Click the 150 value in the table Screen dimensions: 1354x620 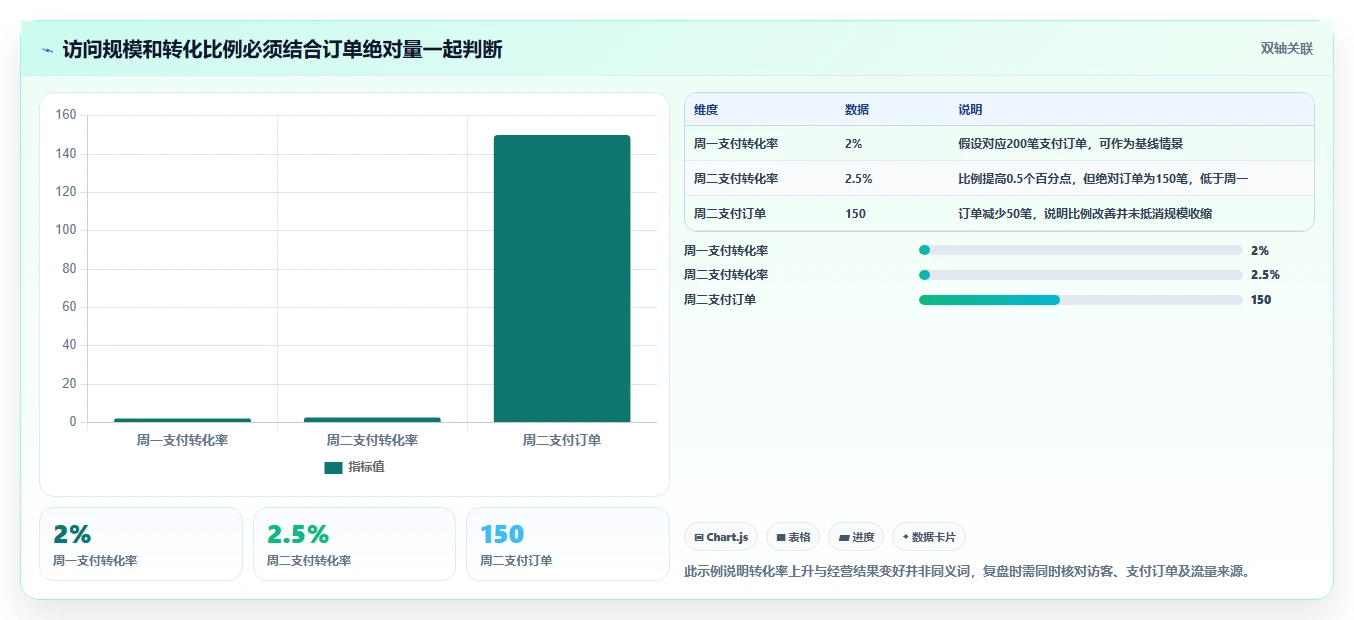[855, 214]
